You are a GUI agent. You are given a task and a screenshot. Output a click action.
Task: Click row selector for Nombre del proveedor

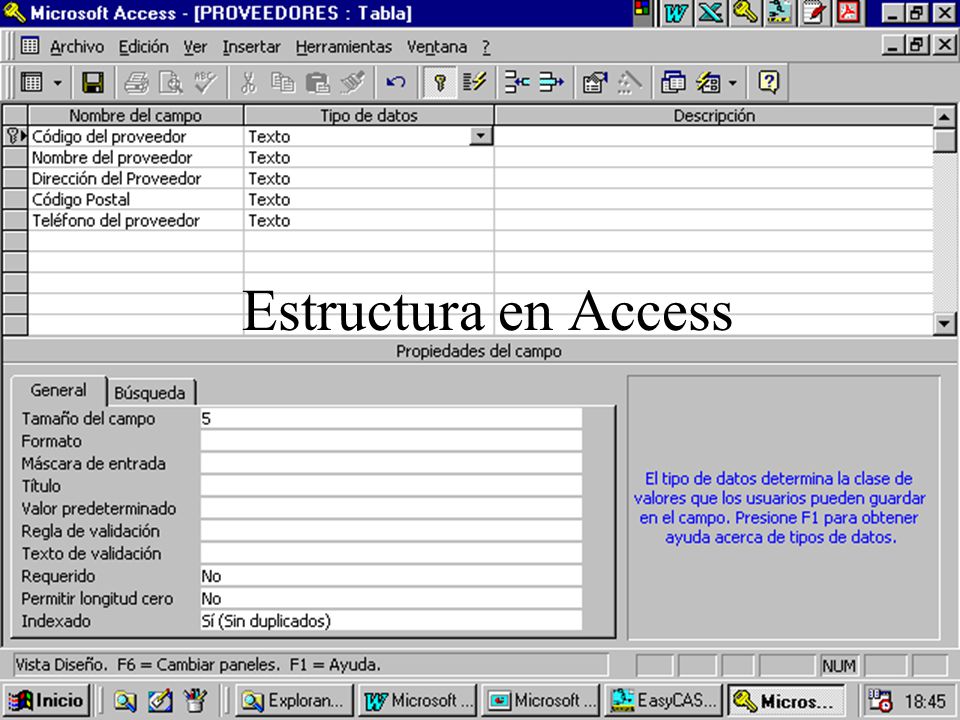click(15, 157)
